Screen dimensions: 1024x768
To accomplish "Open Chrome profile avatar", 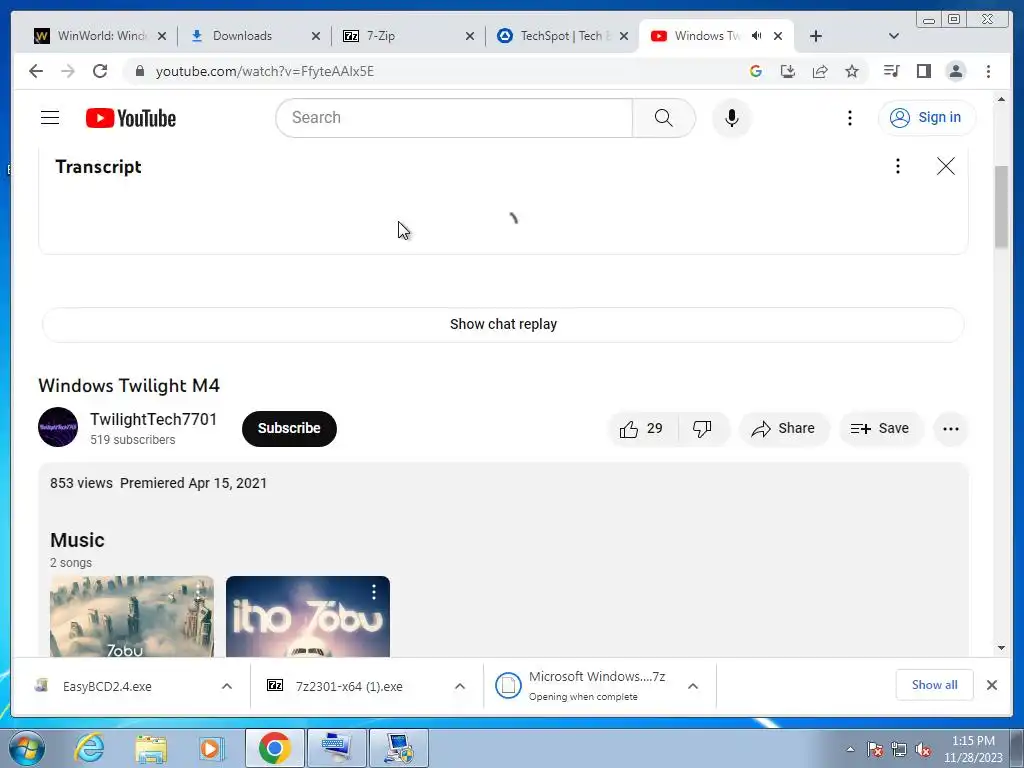I will tap(956, 71).
